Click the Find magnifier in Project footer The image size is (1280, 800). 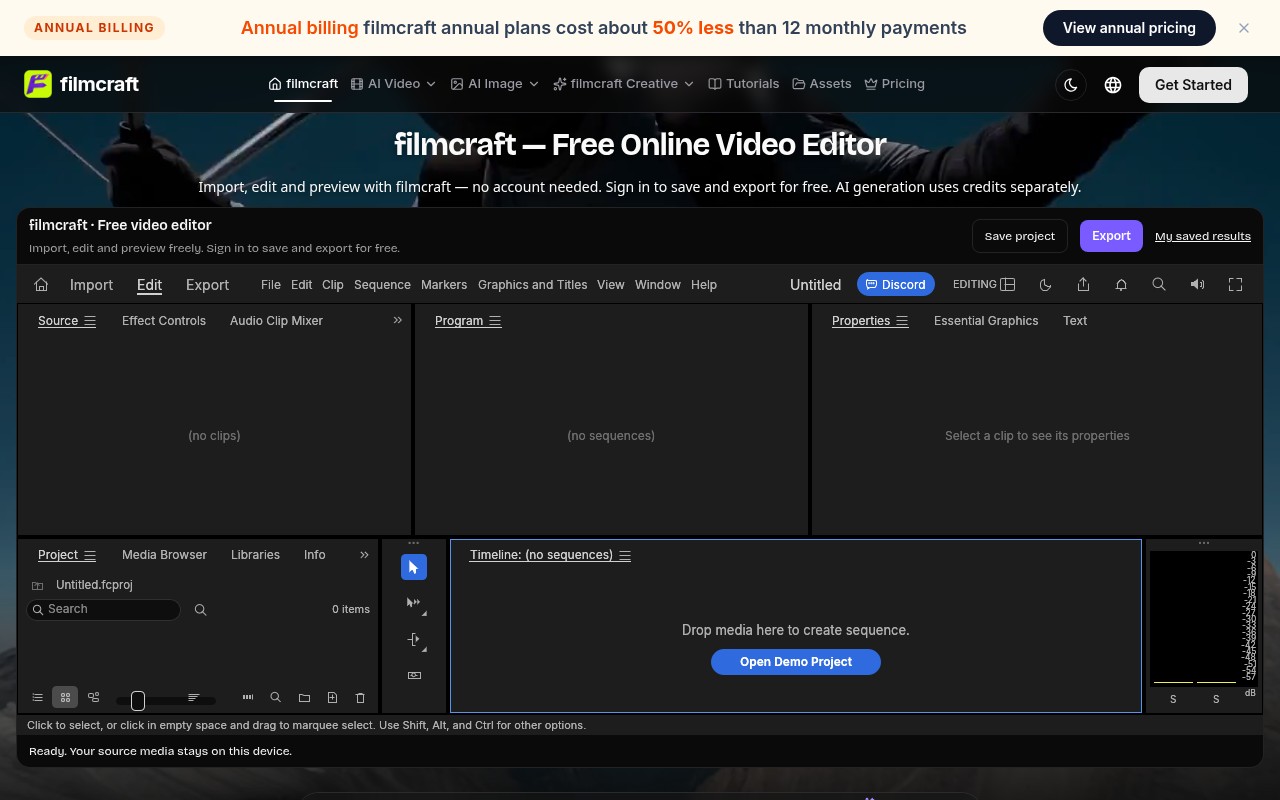tap(276, 697)
